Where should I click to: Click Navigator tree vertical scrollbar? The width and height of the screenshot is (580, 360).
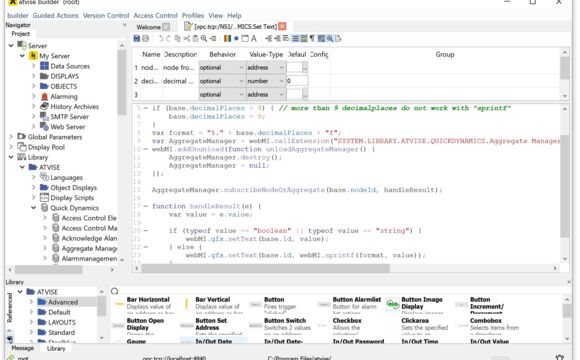point(122,83)
